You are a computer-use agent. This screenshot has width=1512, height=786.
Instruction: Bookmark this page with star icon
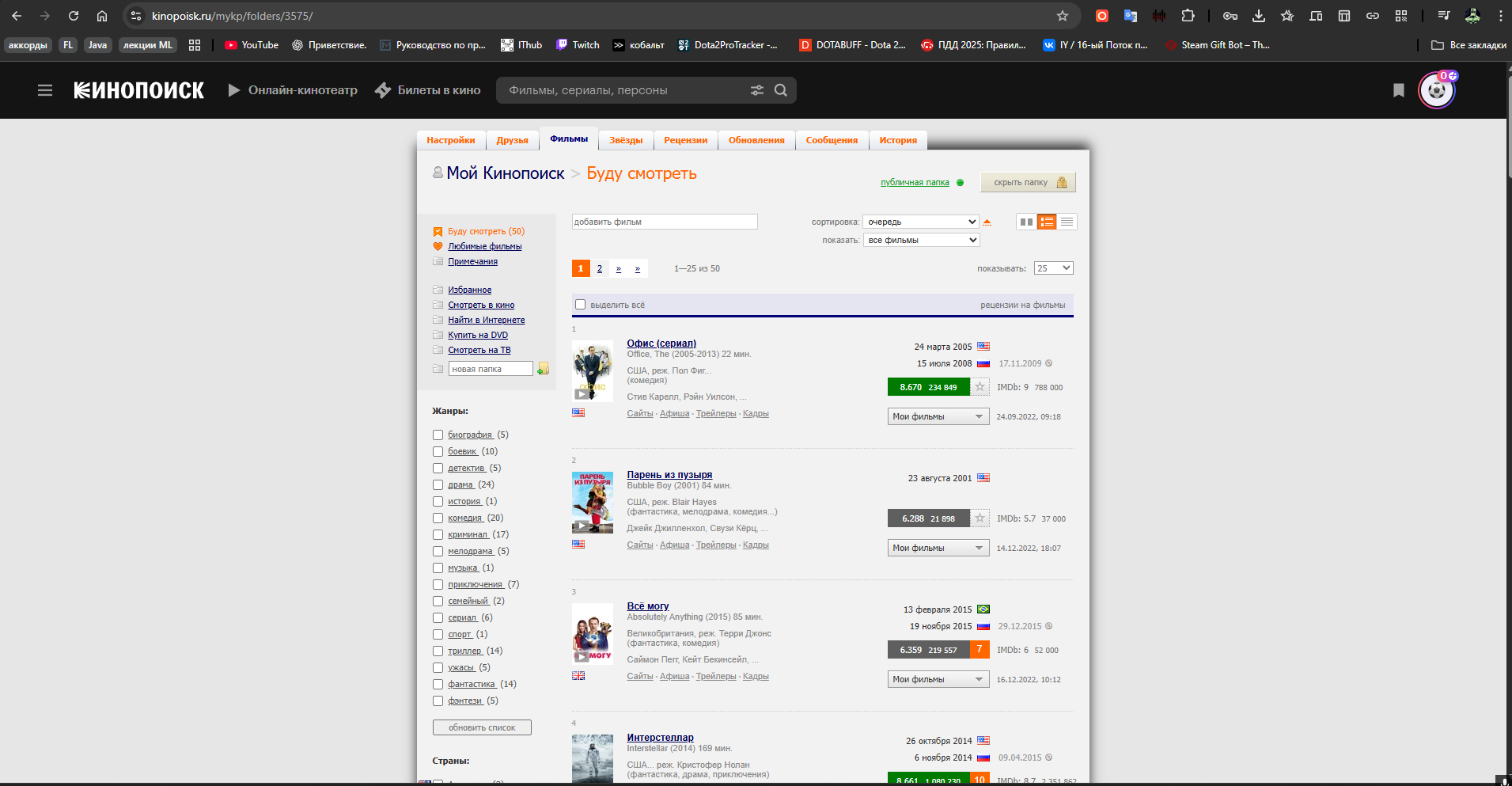(1063, 16)
